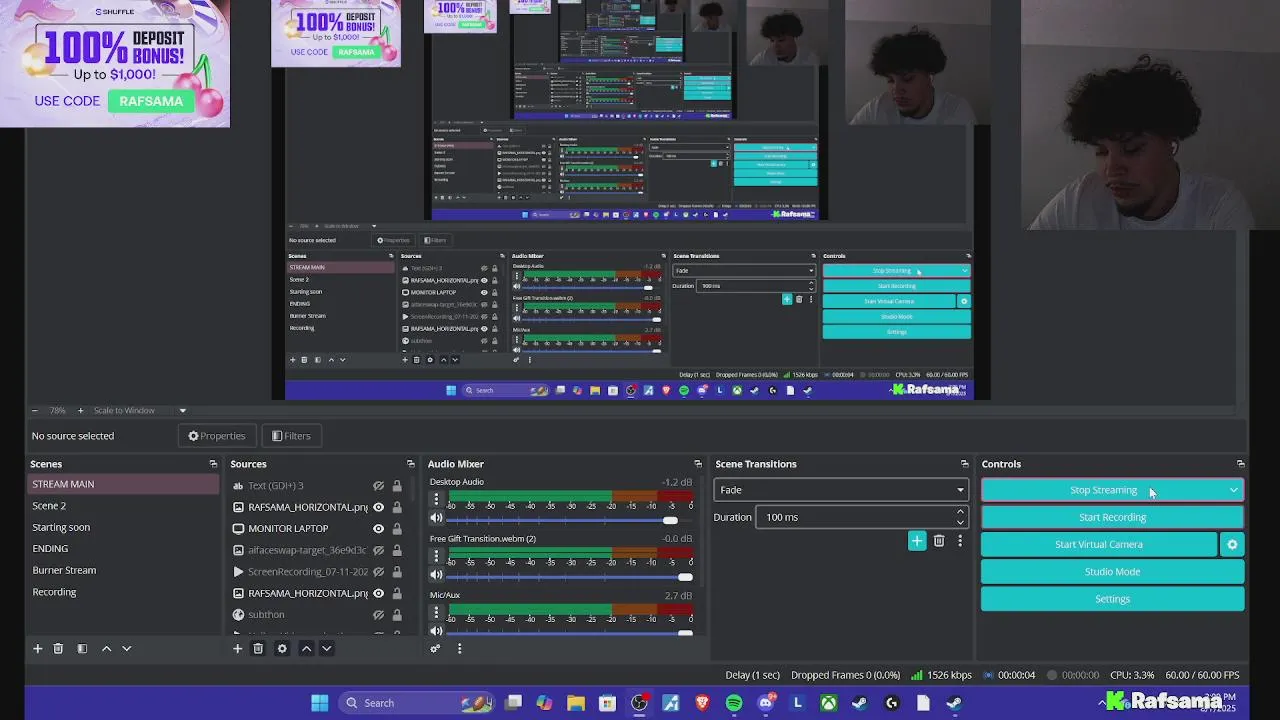Open source Filters button
This screenshot has width=1280, height=720.
click(291, 436)
